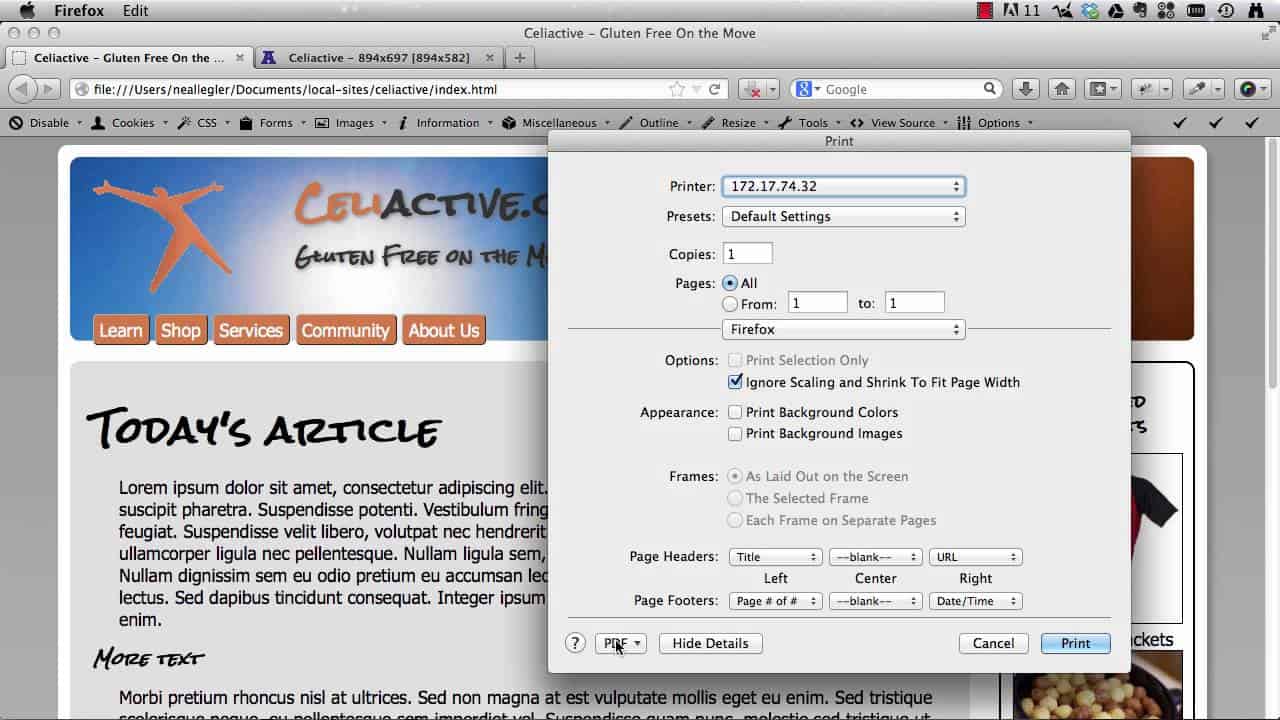This screenshot has height=720, width=1280.
Task: Go to the Home page icon
Action: point(1062,89)
